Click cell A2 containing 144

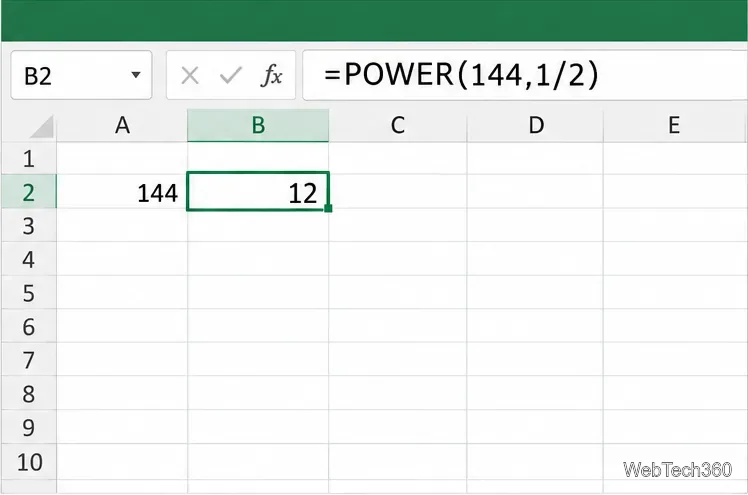coord(122,192)
